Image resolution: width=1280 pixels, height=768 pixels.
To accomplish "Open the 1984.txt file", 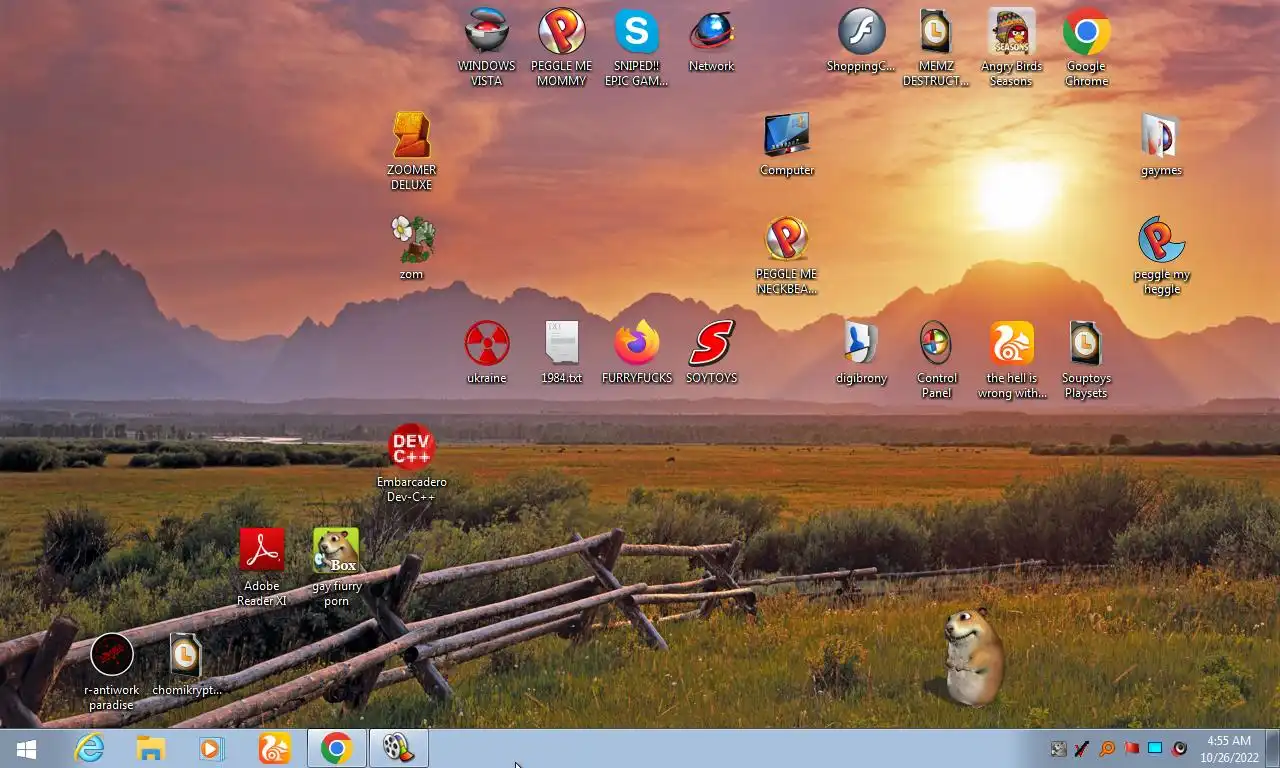I will [x=561, y=352].
